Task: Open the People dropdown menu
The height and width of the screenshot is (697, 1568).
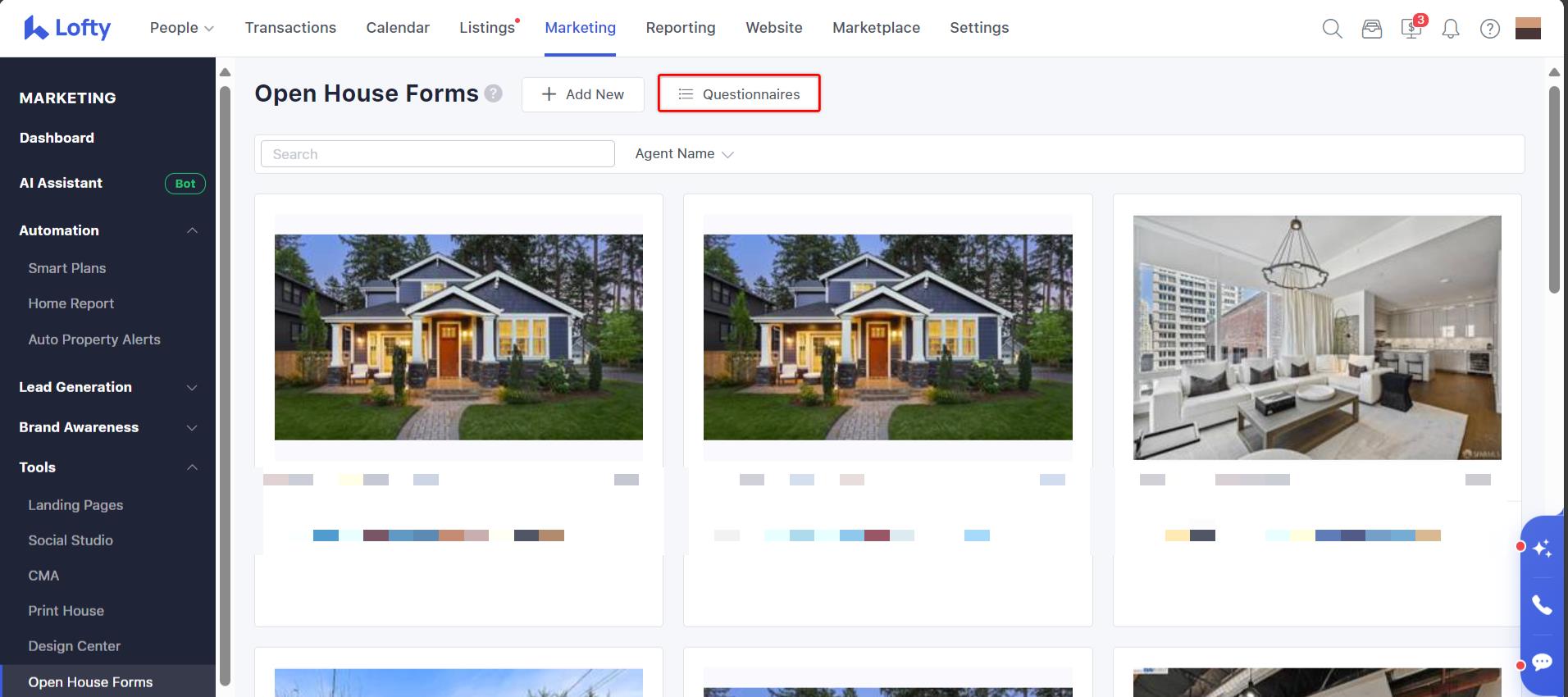Action: 181,28
